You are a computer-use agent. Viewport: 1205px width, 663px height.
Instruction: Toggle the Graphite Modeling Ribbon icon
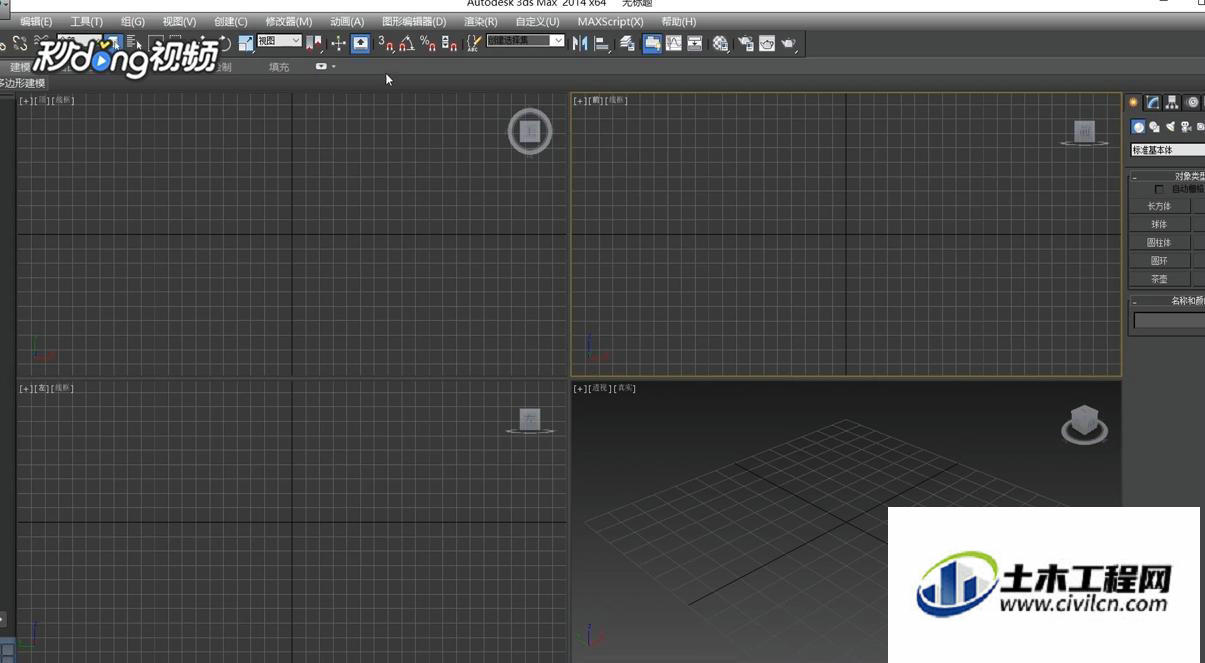pos(651,43)
